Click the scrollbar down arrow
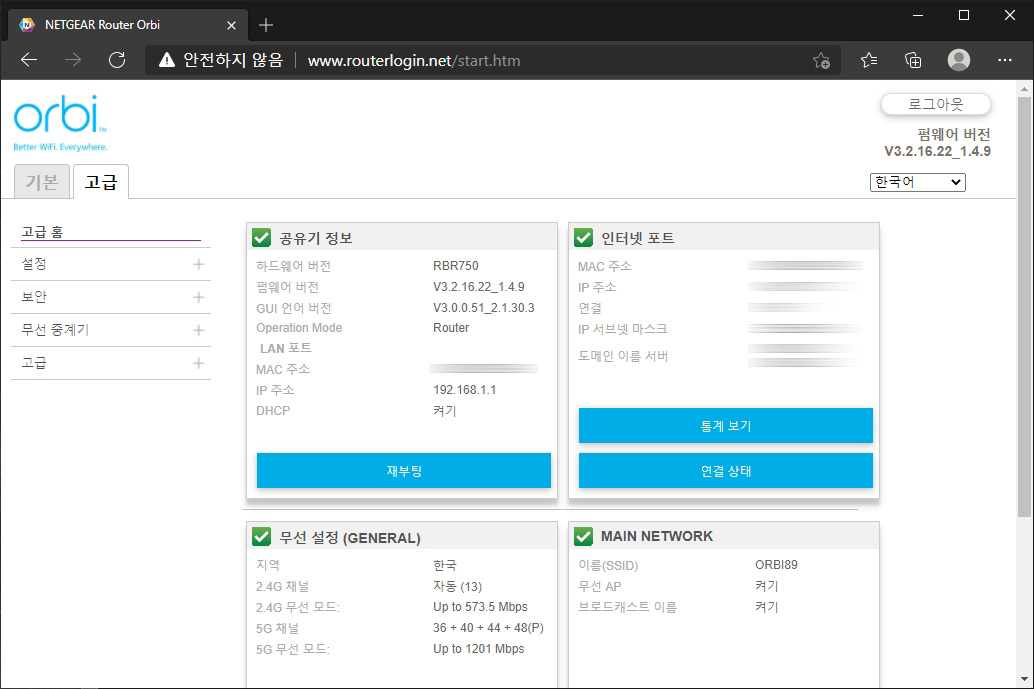1034x689 pixels. 1024,679
